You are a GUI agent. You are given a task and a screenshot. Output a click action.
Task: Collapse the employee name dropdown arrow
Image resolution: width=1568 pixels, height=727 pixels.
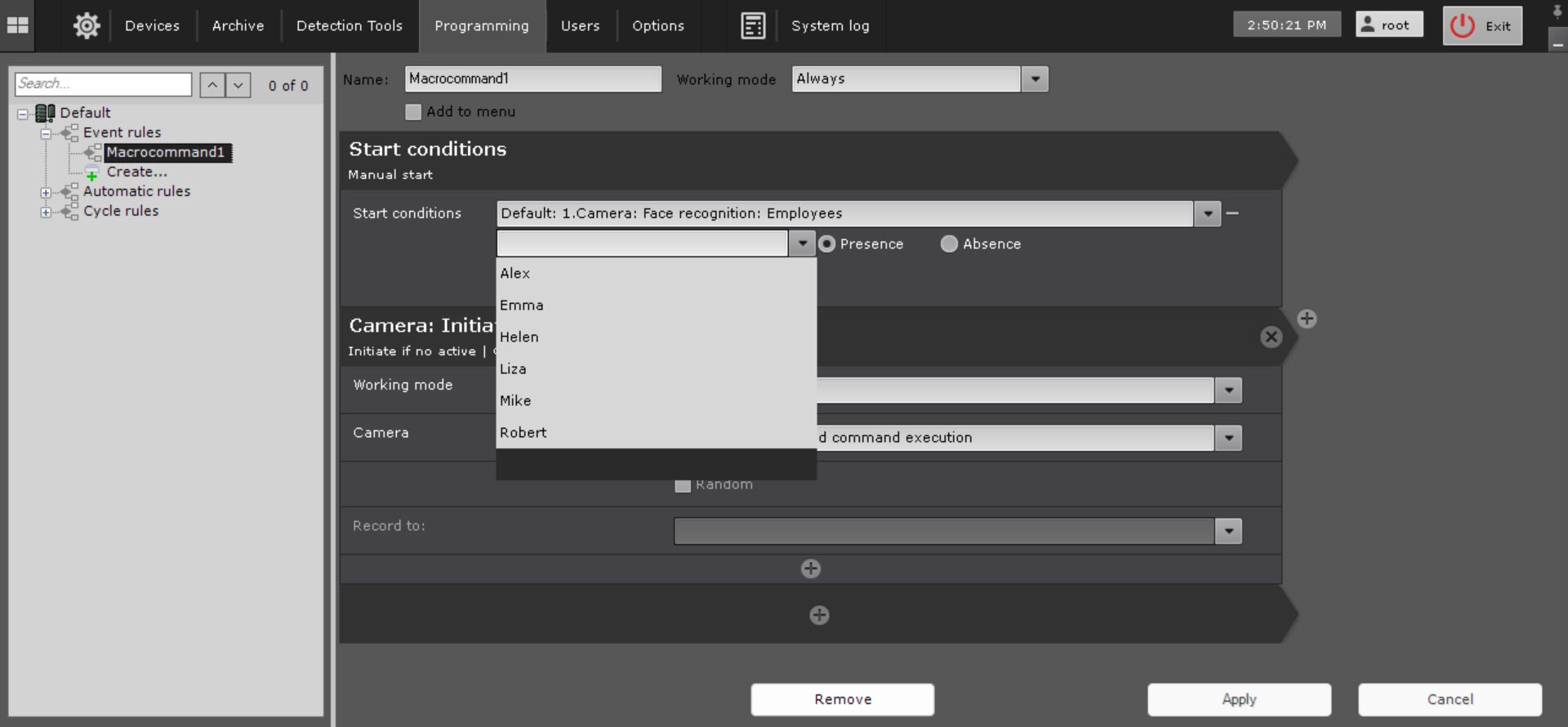802,243
